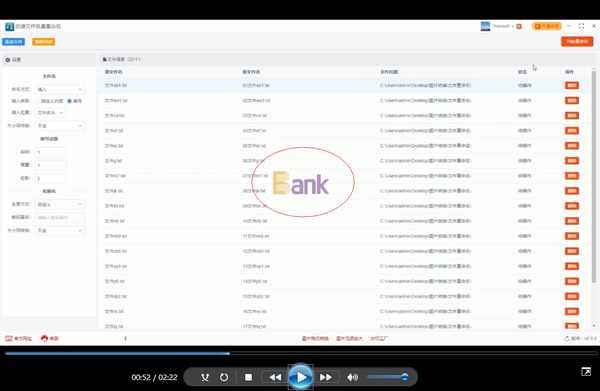600x391 pixels.
Task: Click the 新文件名 column header
Action: pos(251,72)
